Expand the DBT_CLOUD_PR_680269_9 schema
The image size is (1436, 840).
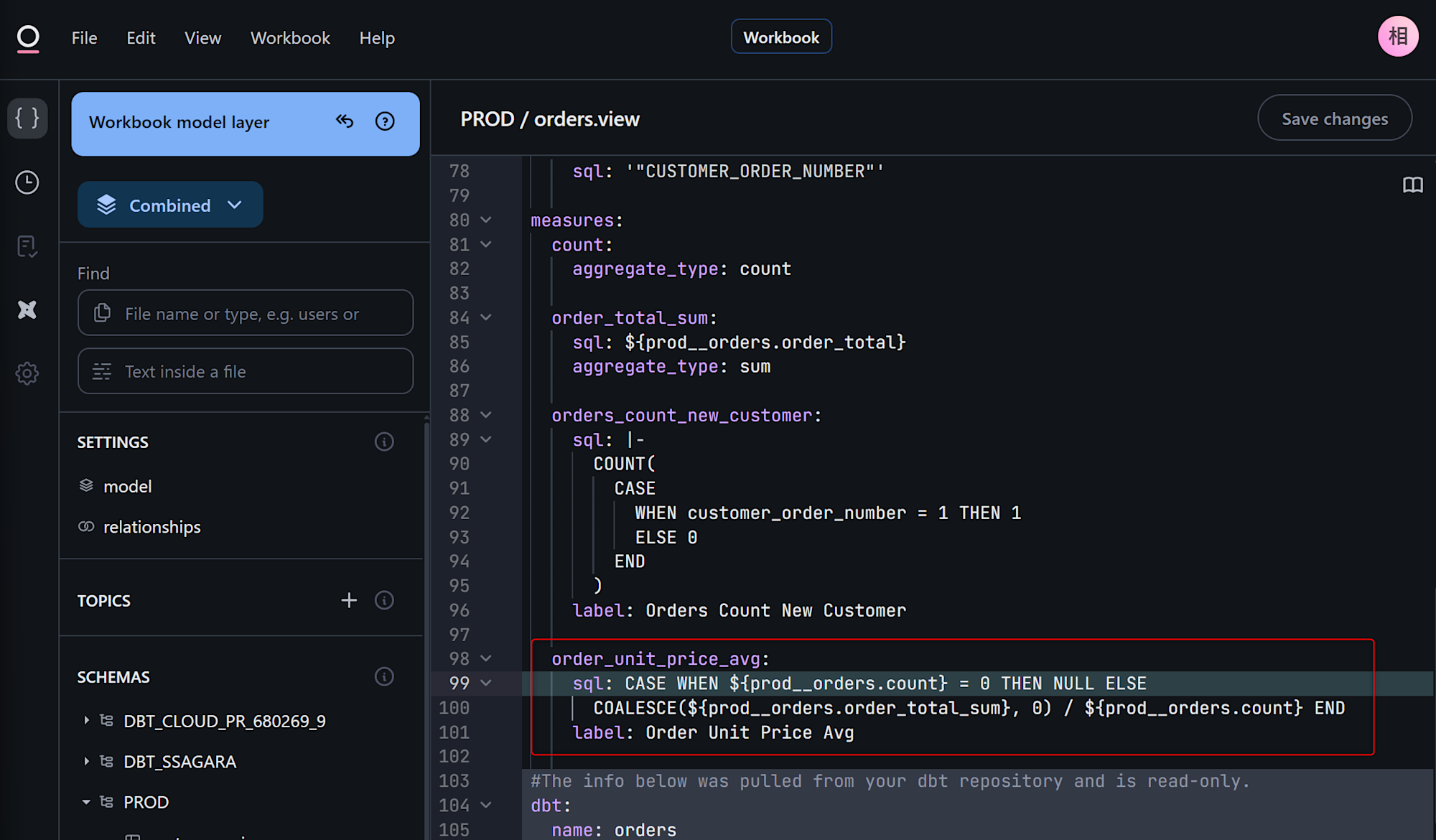pyautogui.click(x=86, y=720)
